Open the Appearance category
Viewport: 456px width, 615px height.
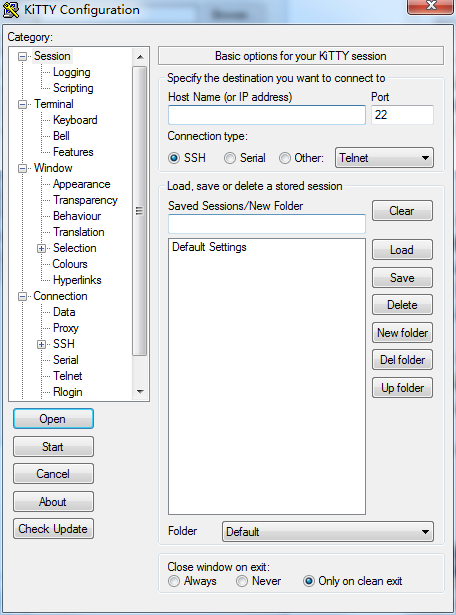(82, 184)
